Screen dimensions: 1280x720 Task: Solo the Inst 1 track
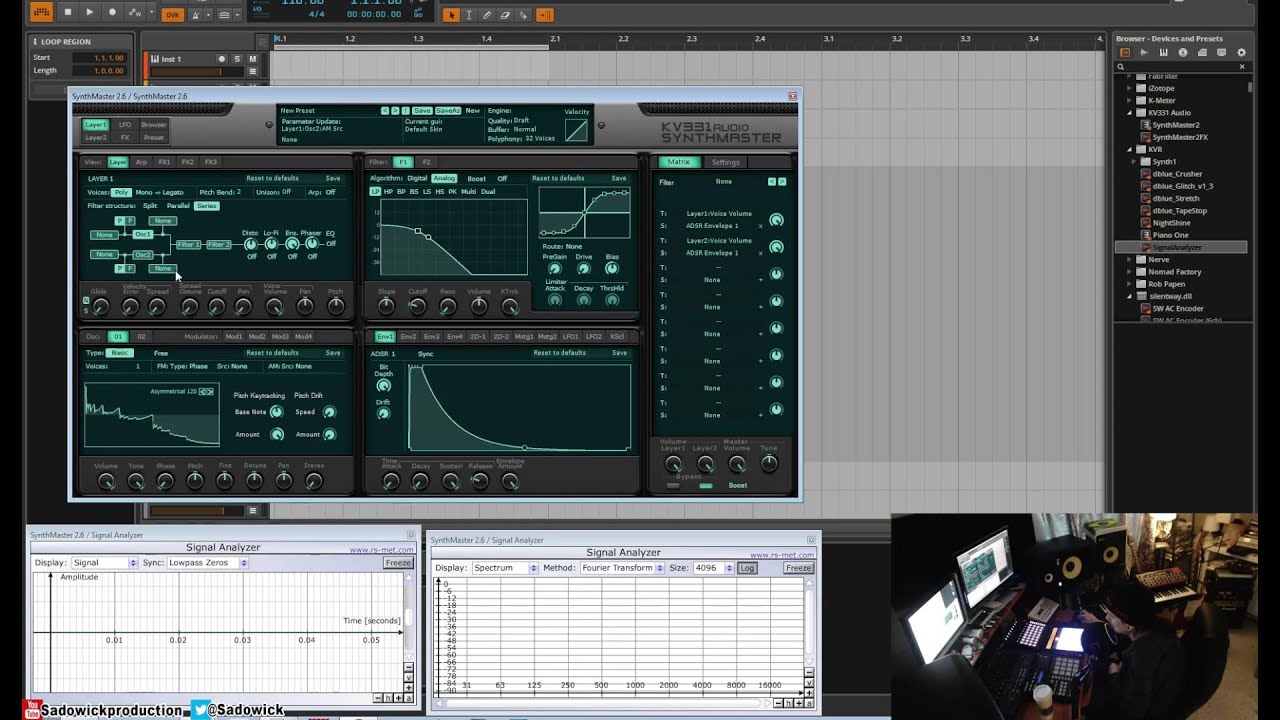point(237,59)
